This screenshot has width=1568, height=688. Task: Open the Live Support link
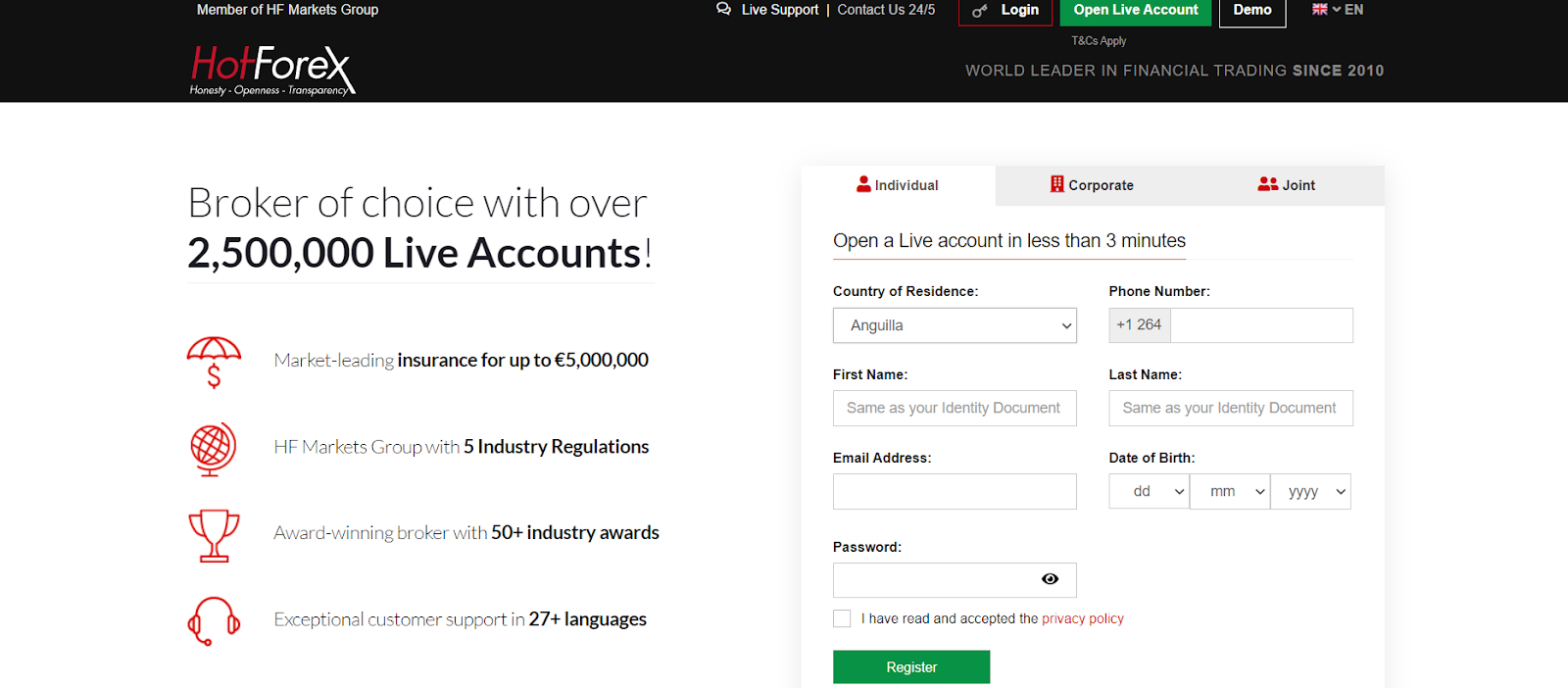(x=779, y=10)
